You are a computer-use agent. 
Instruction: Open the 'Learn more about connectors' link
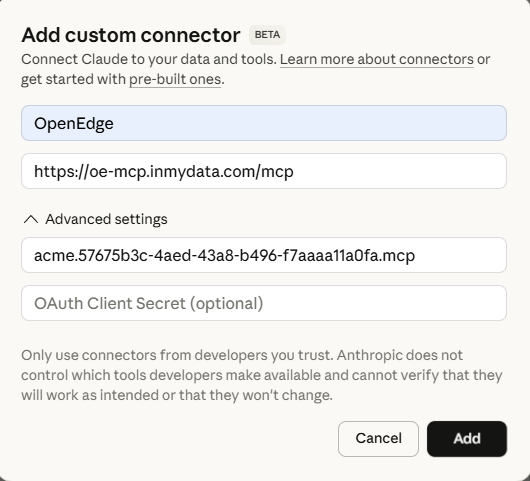click(x=377, y=59)
